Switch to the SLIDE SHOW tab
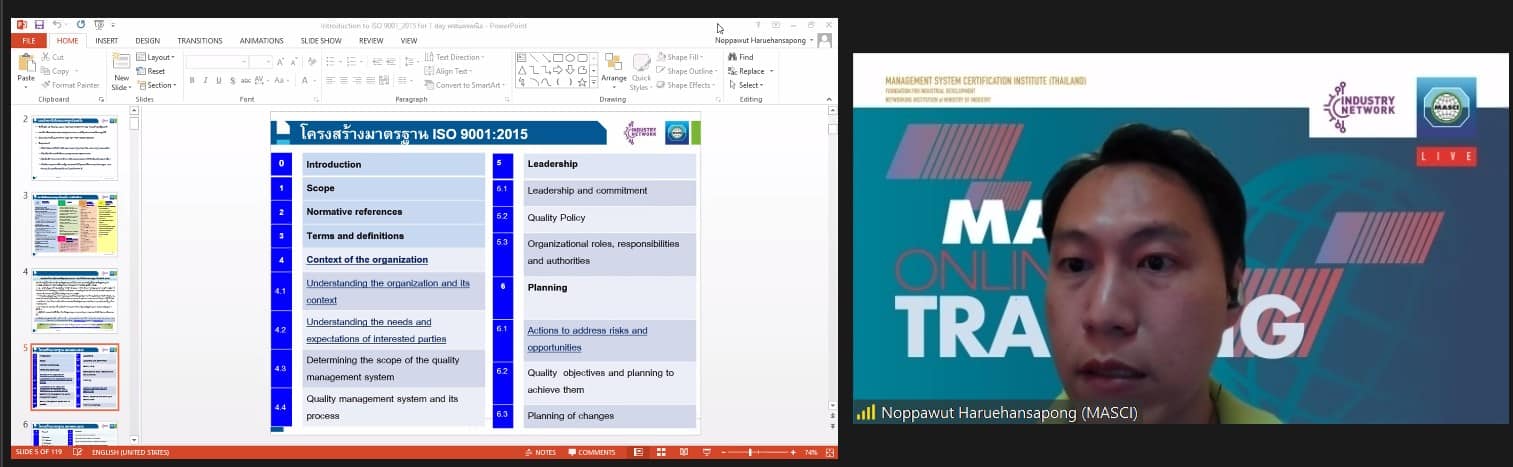This screenshot has height=467, width=1513. tap(321, 40)
